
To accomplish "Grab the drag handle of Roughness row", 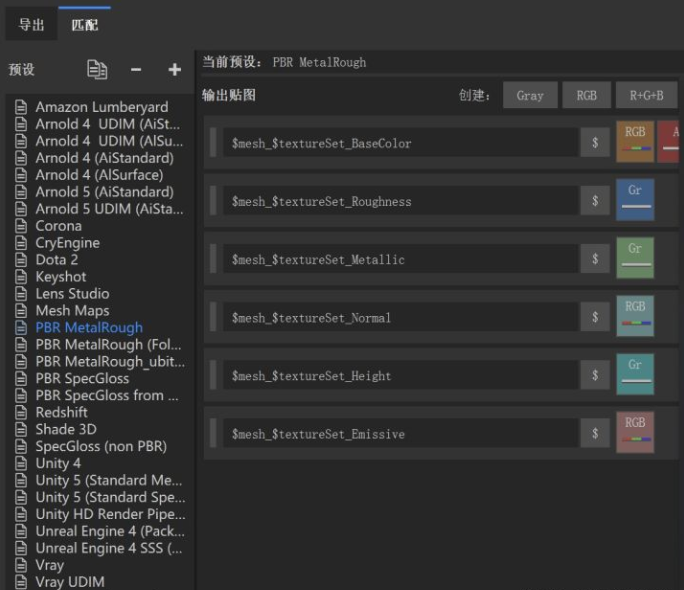I will [x=213, y=201].
